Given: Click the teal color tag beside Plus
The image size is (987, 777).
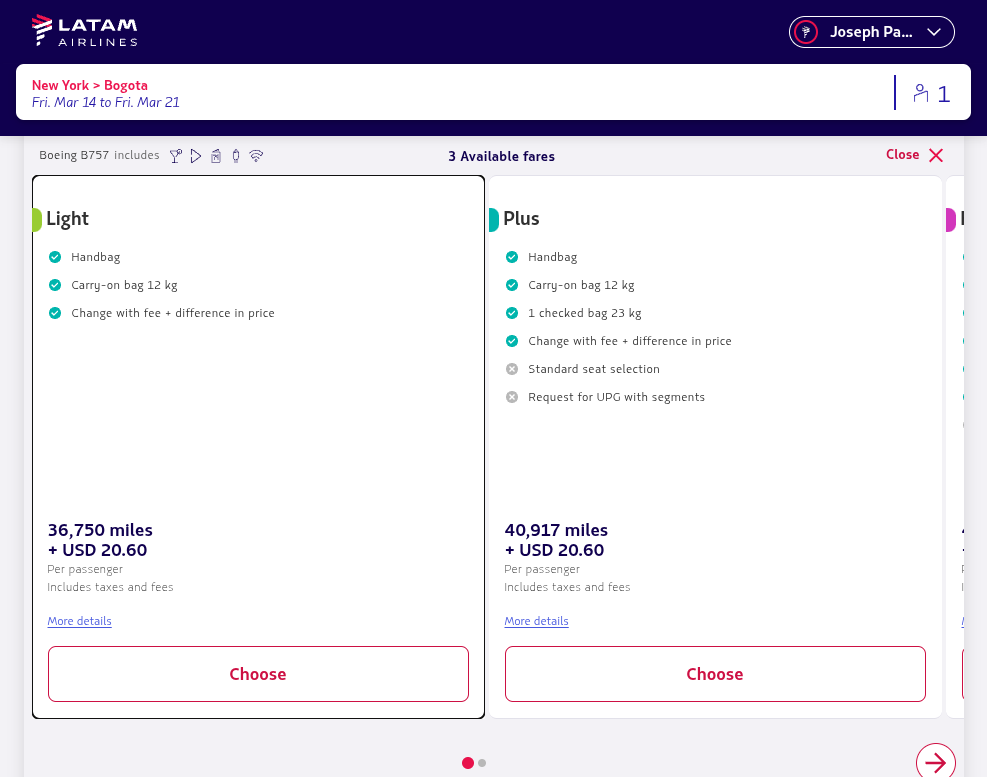Looking at the screenshot, I should click(x=494, y=220).
